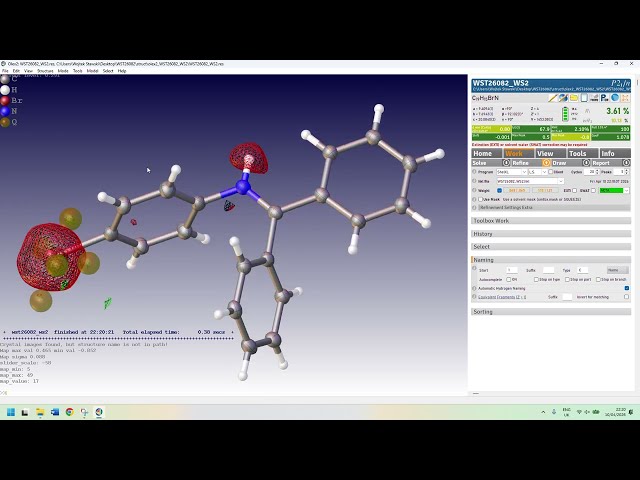Toggle the Autocomplete ON checkbox
The width and height of the screenshot is (640, 480).
(x=509, y=280)
